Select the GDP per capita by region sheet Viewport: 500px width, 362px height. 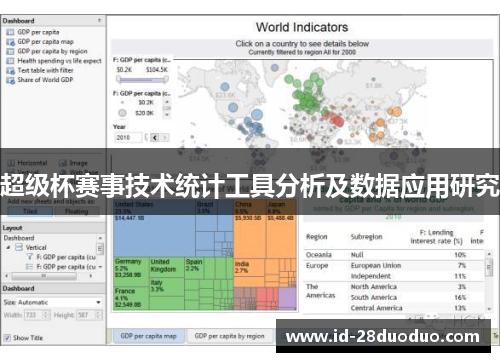(52, 51)
